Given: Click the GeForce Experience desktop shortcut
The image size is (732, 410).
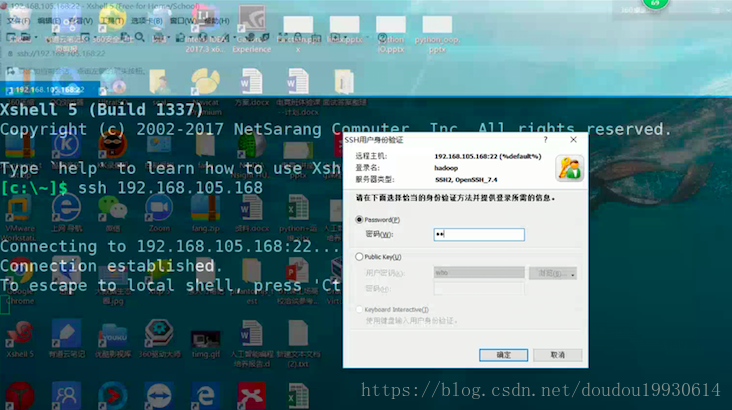Looking at the screenshot, I should pos(252,29).
